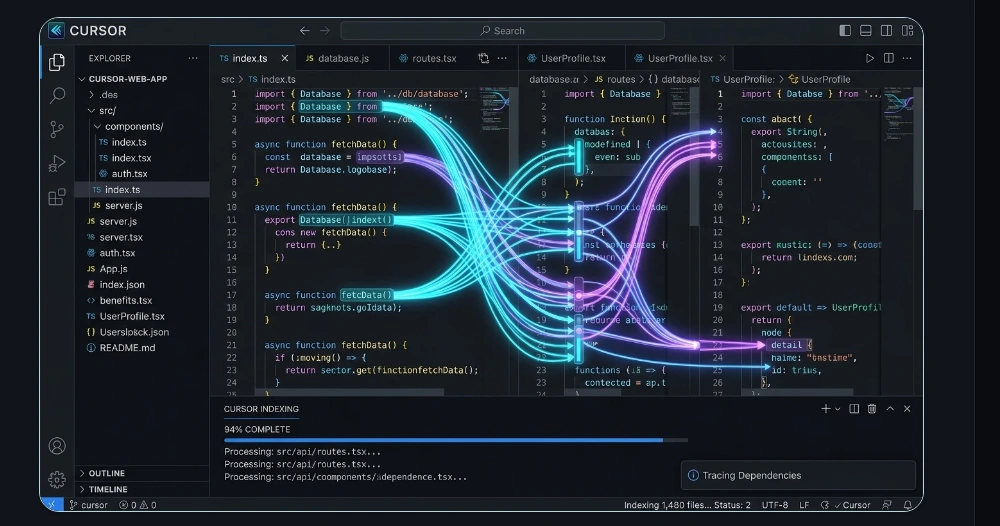Open notifications bell in status bar
The height and width of the screenshot is (526, 1000).
[908, 505]
